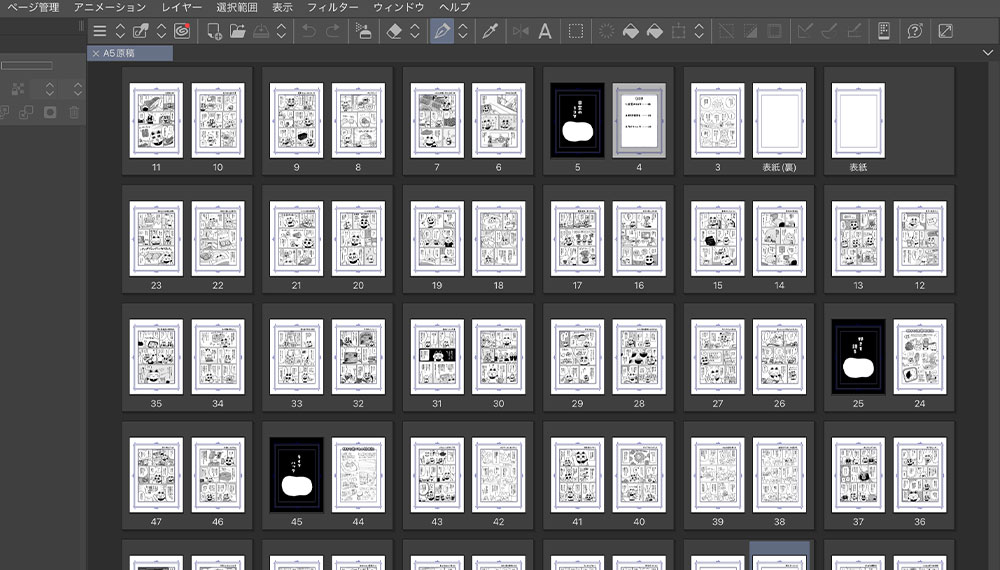Expand the tab list chevron at right
1000x570 pixels.
(x=987, y=53)
